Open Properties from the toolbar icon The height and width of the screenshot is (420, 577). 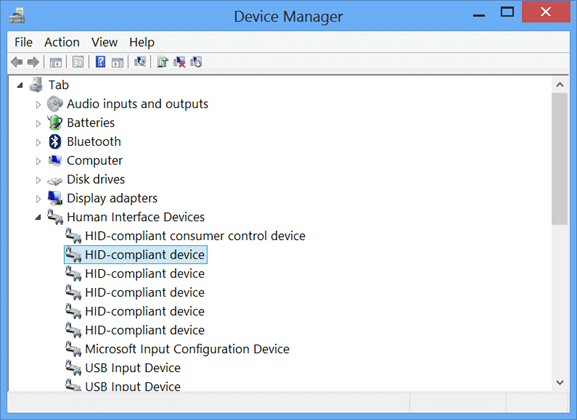[78, 62]
